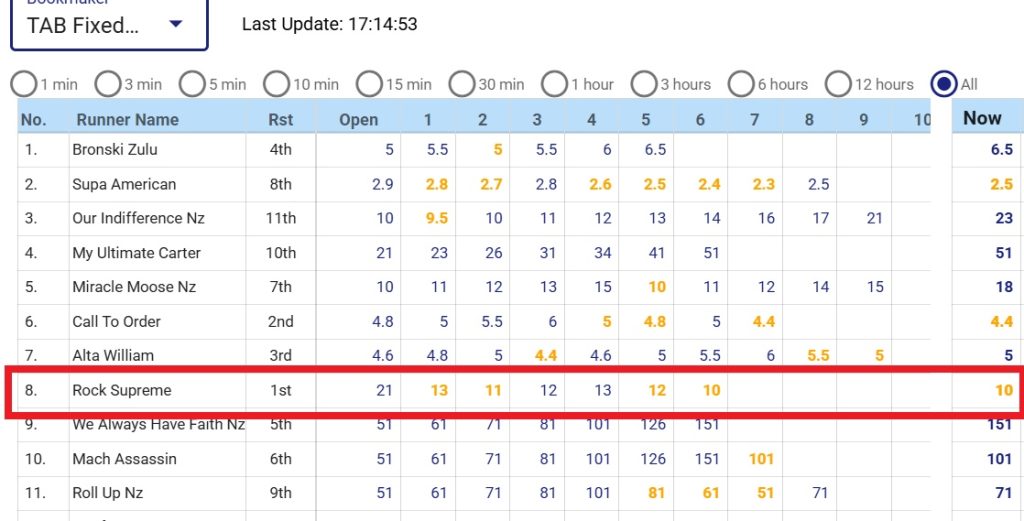1024x521 pixels.
Task: Click the Mach Assassin runner name
Action: point(124,459)
